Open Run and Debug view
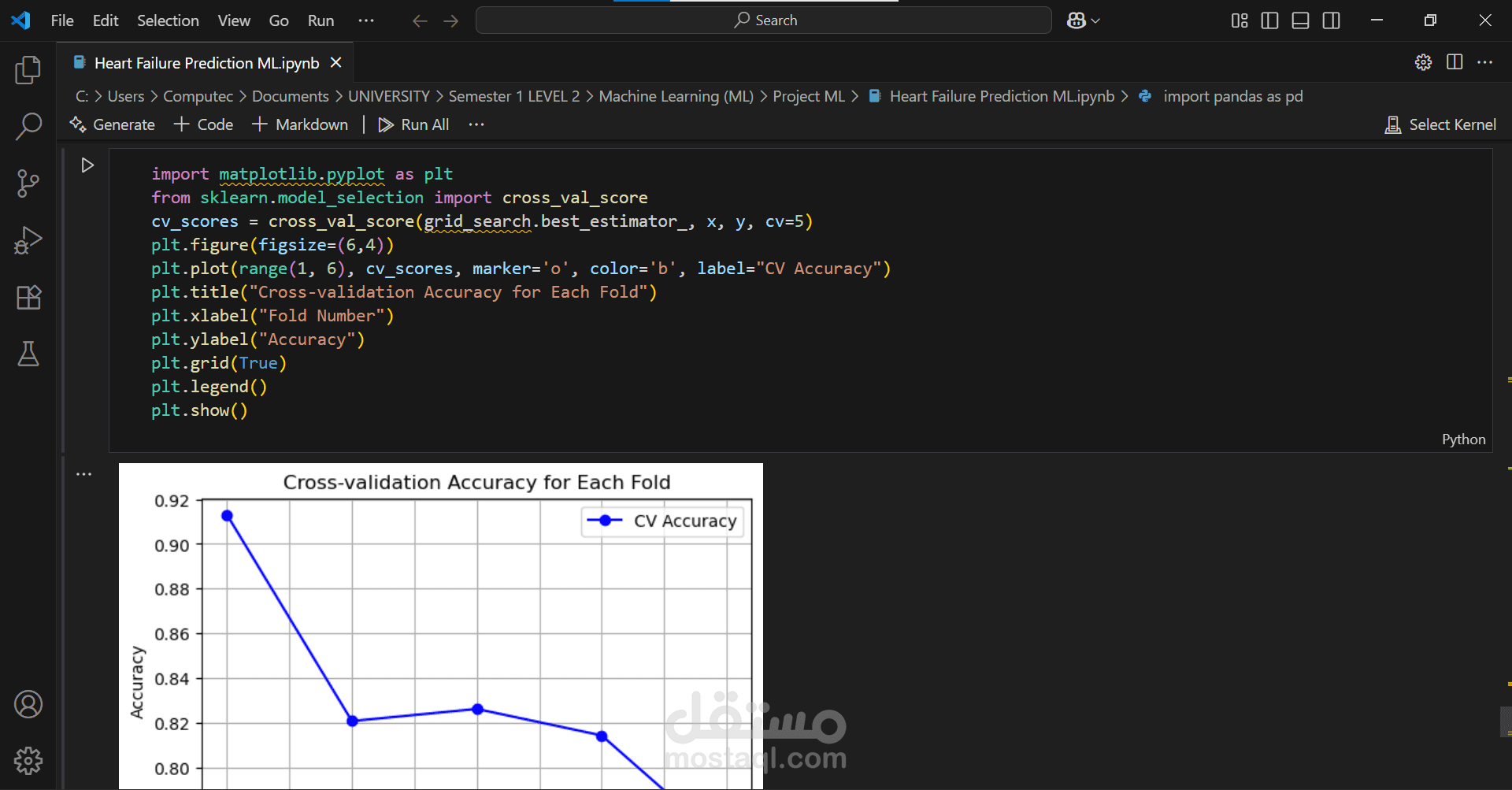This screenshot has height=790, width=1512. coord(28,240)
